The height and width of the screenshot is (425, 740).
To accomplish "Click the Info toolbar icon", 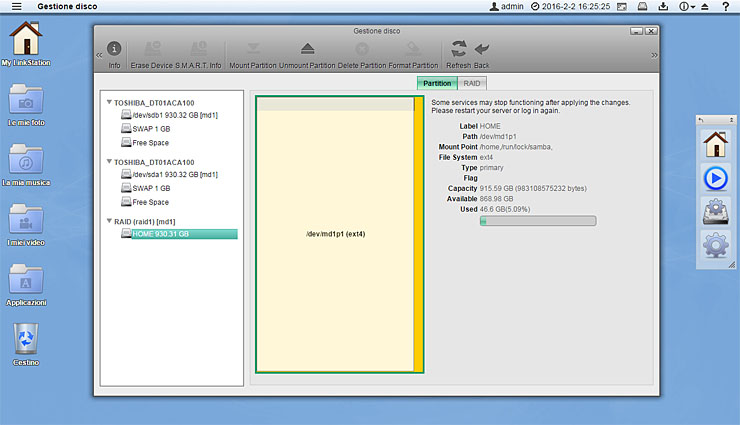I will [x=114, y=51].
